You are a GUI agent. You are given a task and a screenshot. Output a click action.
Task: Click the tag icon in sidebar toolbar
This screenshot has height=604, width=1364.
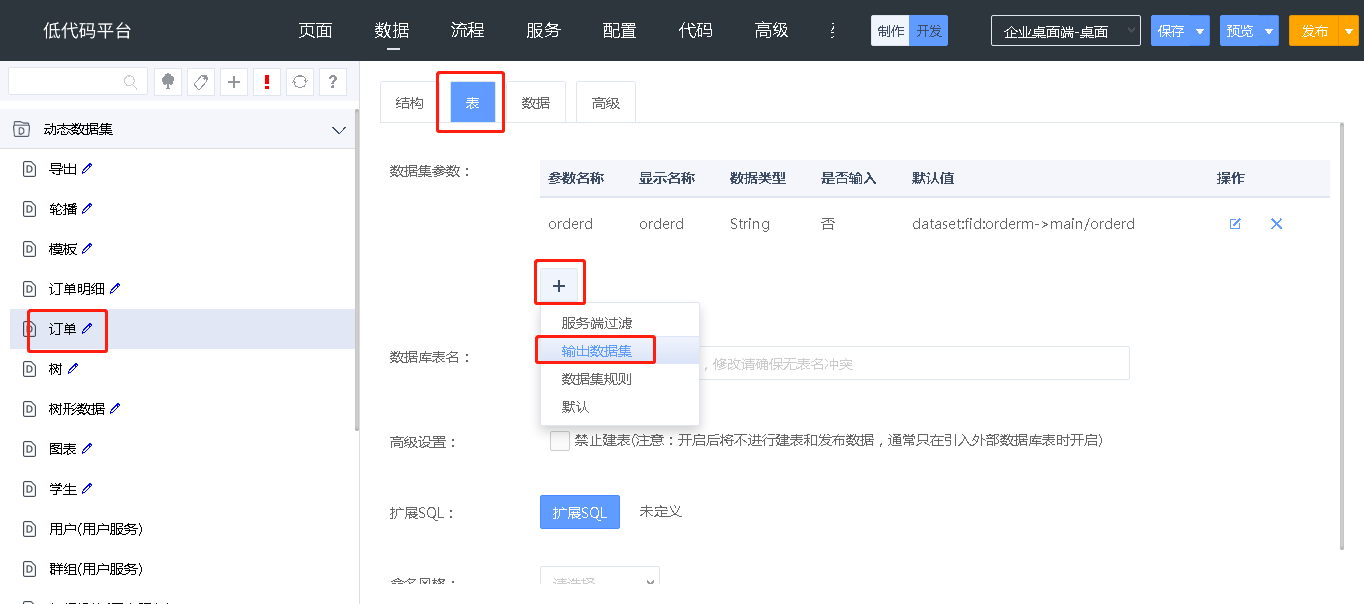click(x=201, y=82)
